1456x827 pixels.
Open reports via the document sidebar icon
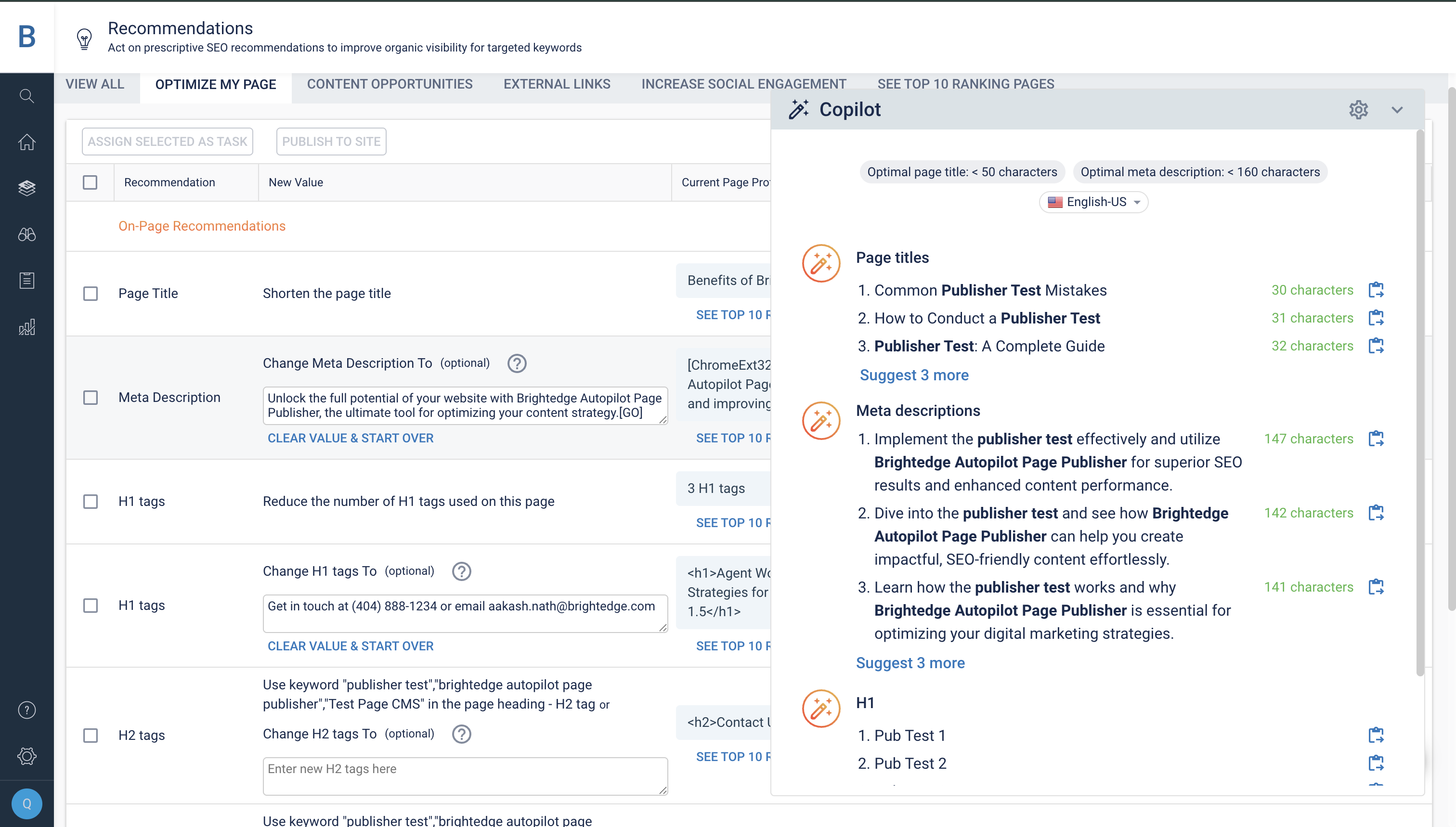tap(26, 280)
